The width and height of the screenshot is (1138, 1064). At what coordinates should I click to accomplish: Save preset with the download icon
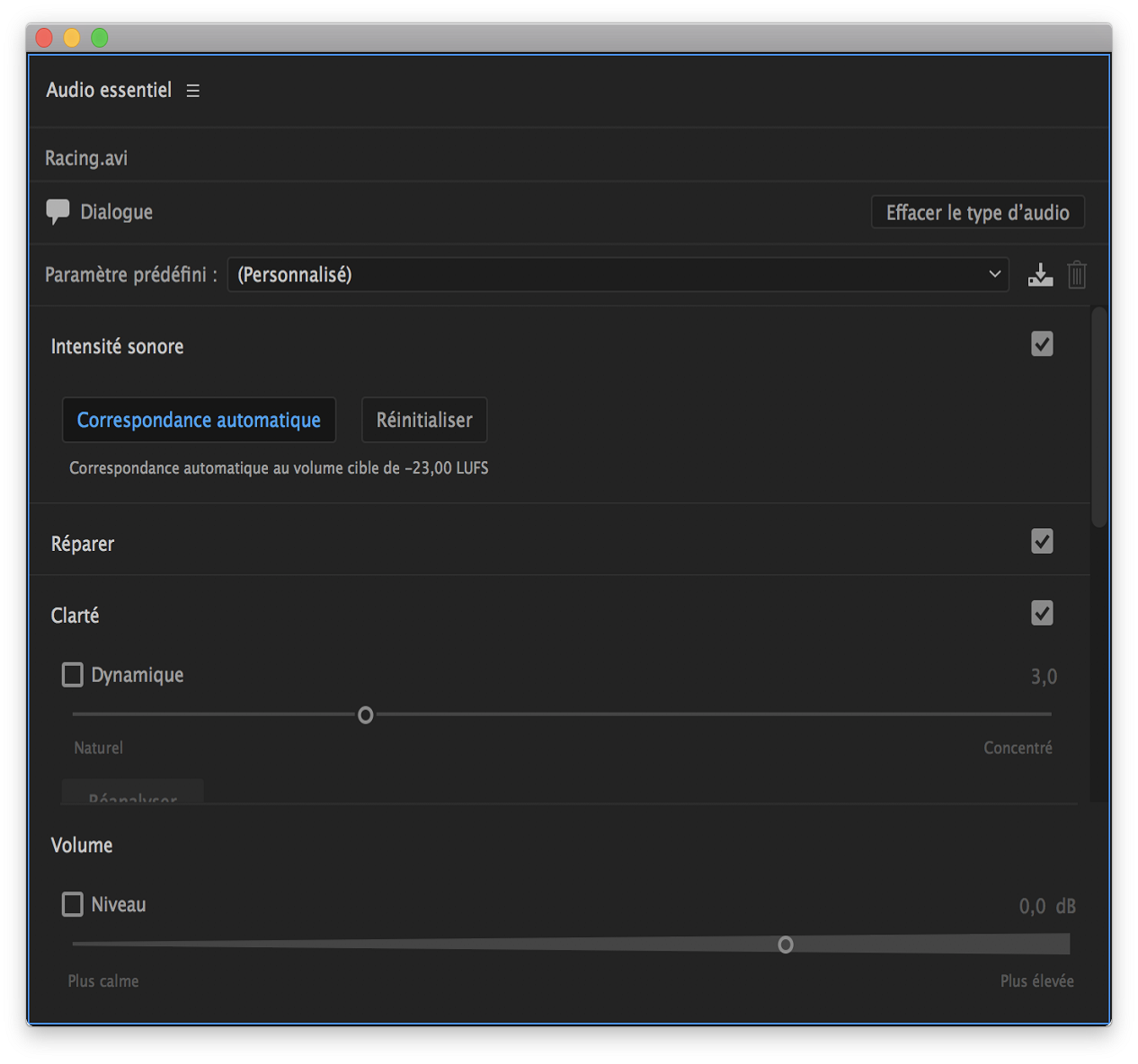point(1040,275)
